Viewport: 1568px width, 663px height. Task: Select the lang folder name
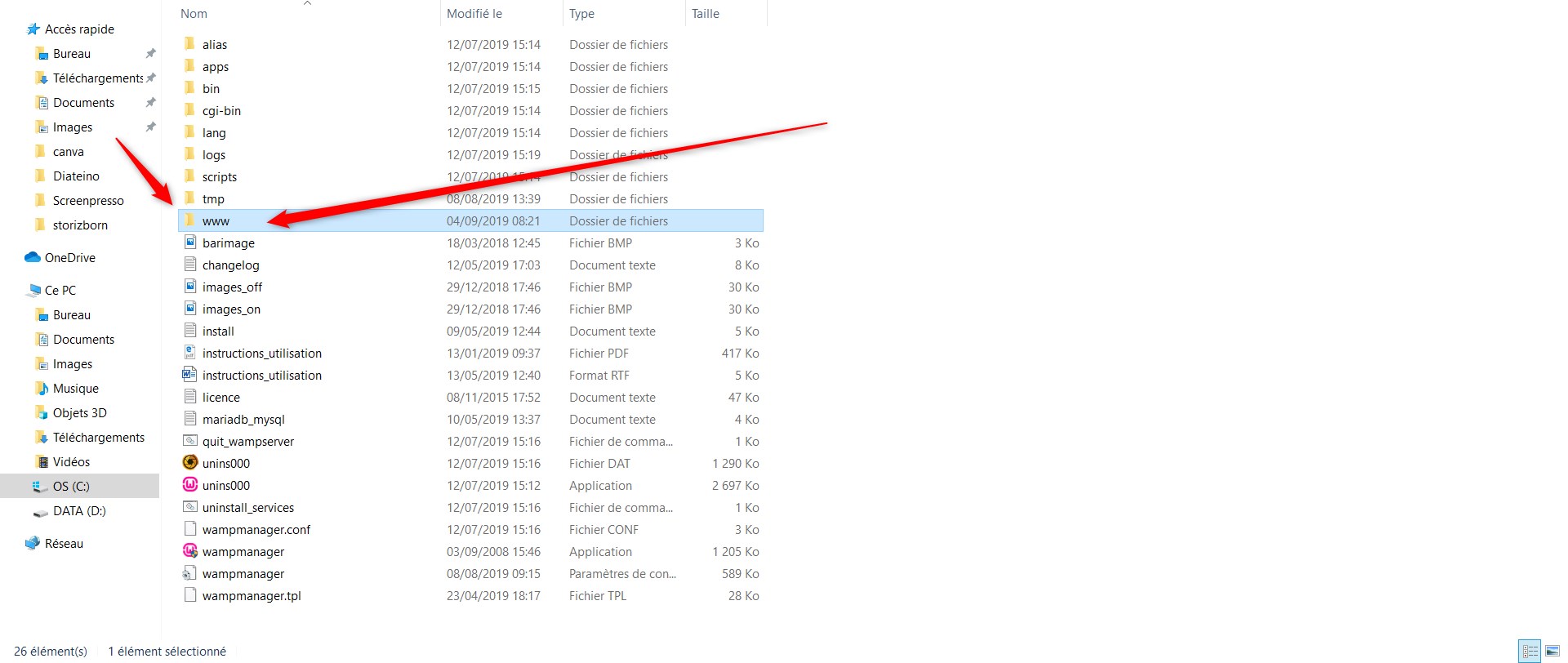[x=214, y=132]
